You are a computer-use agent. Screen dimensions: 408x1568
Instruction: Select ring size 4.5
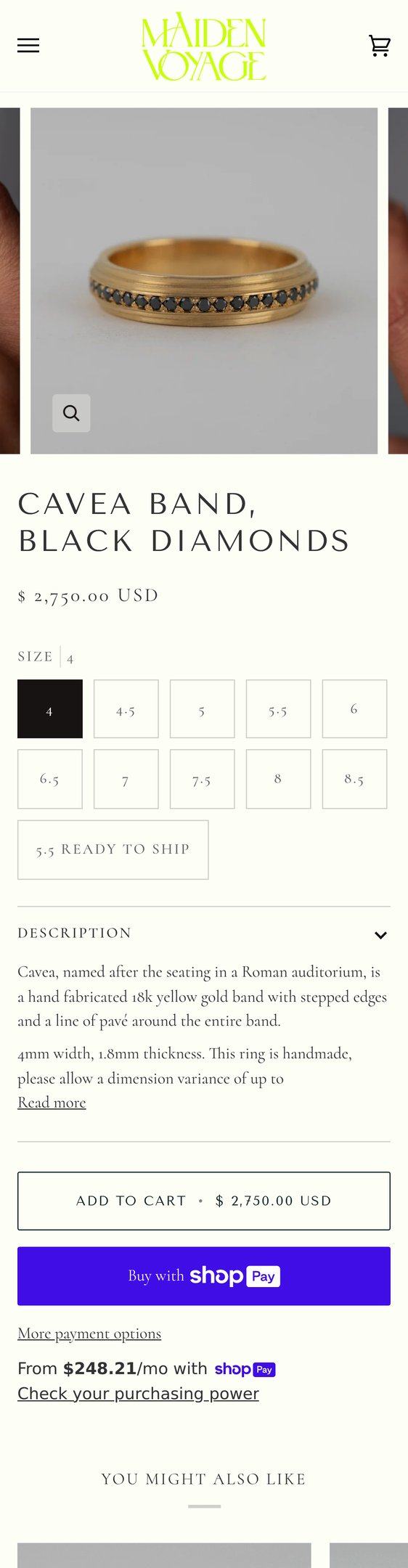click(126, 709)
